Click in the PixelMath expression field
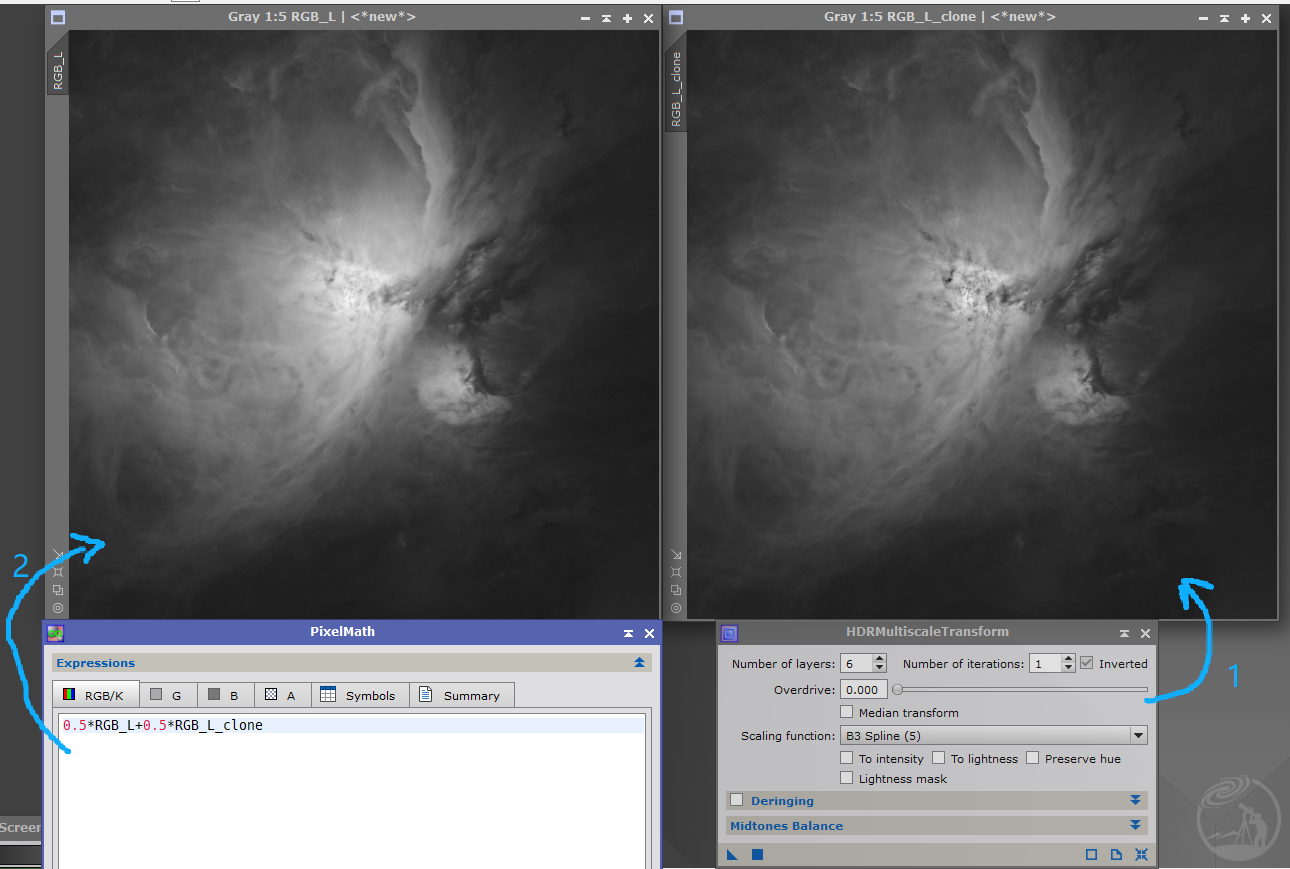Screen dimensions: 1290x869 click(350, 780)
